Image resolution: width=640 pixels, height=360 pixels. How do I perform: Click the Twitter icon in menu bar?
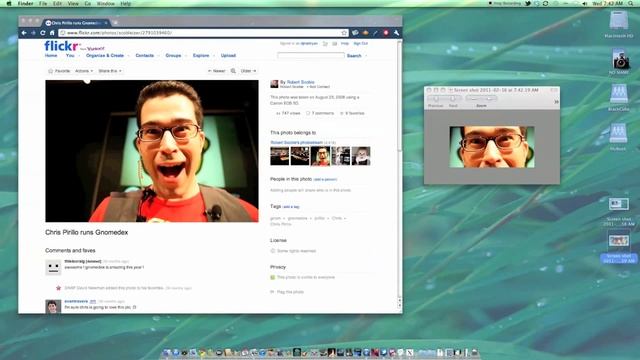528,3
